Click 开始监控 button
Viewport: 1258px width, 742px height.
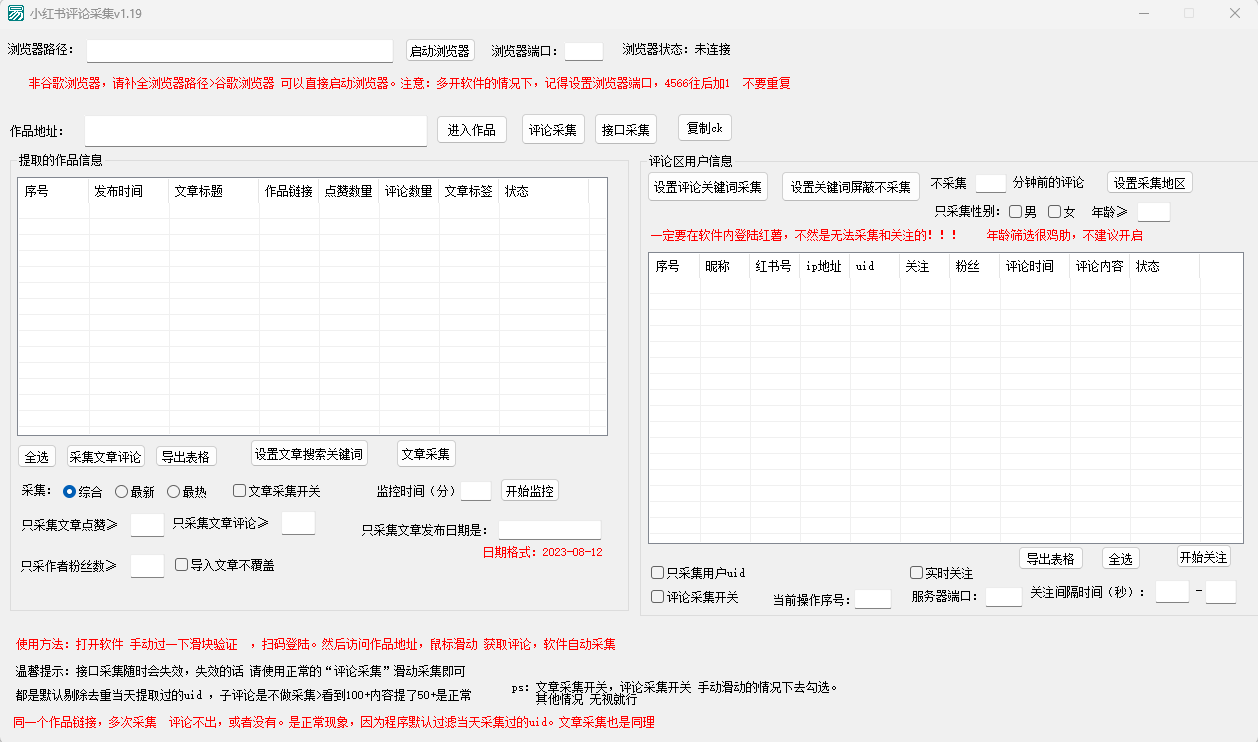530,491
